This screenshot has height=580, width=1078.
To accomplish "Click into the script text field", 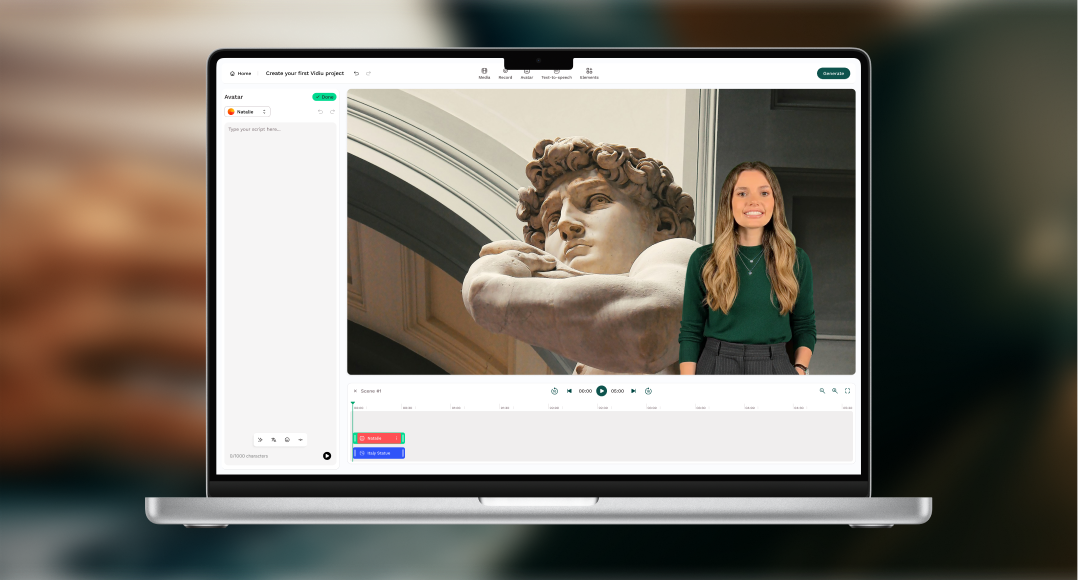I will (280, 200).
